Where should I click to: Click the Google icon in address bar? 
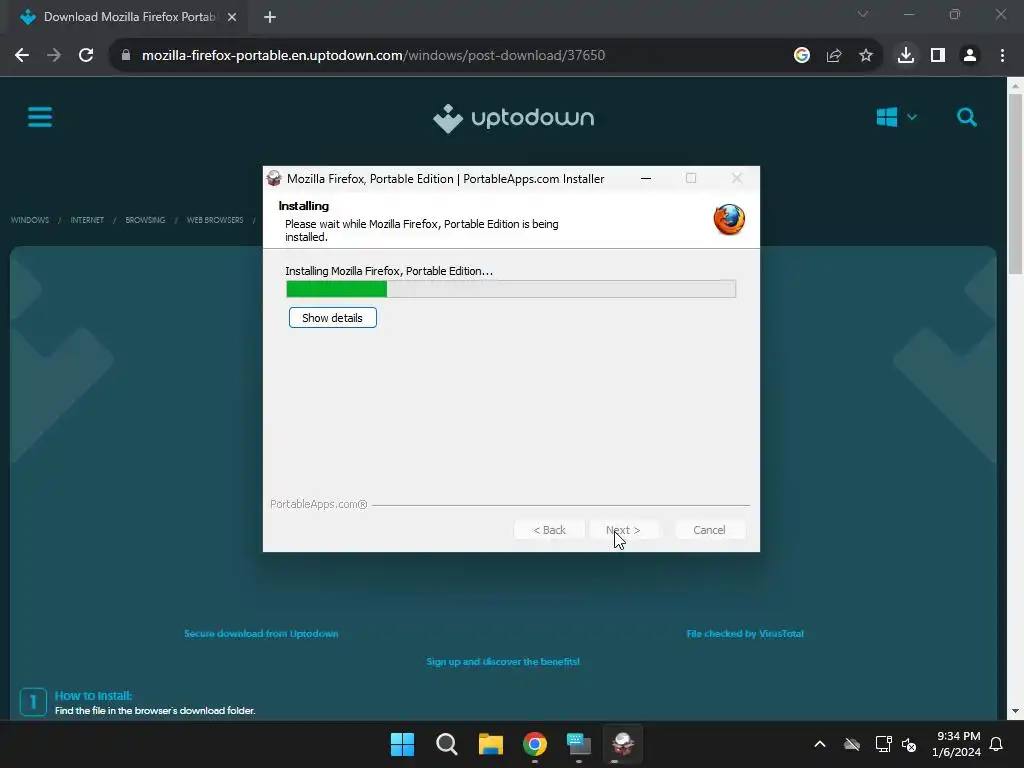point(802,56)
